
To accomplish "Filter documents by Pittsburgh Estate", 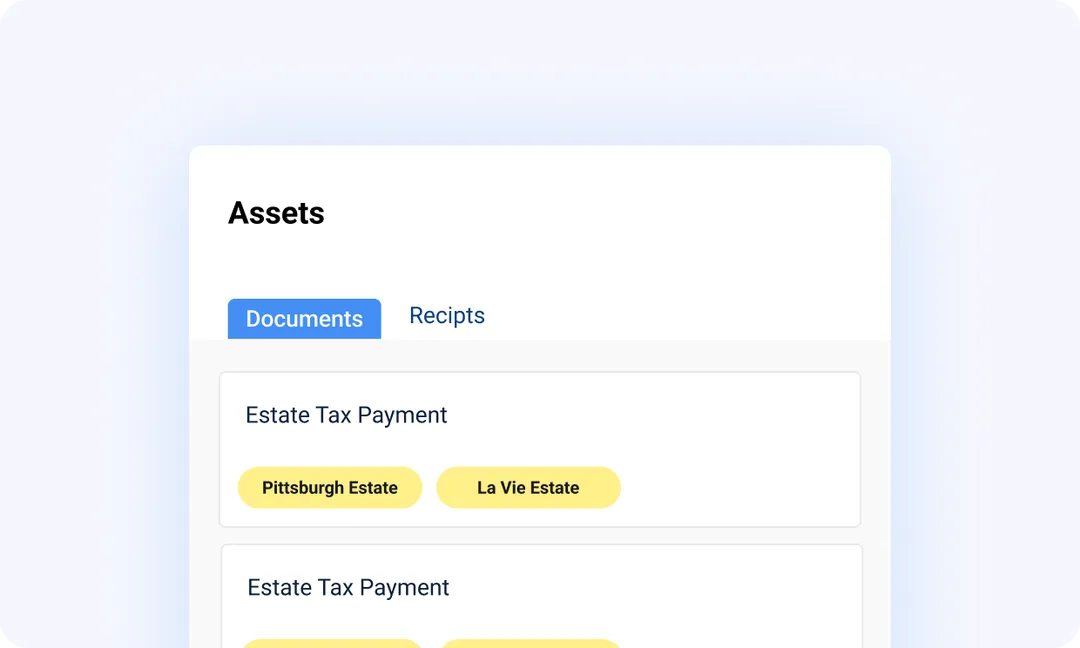I will coord(330,487).
